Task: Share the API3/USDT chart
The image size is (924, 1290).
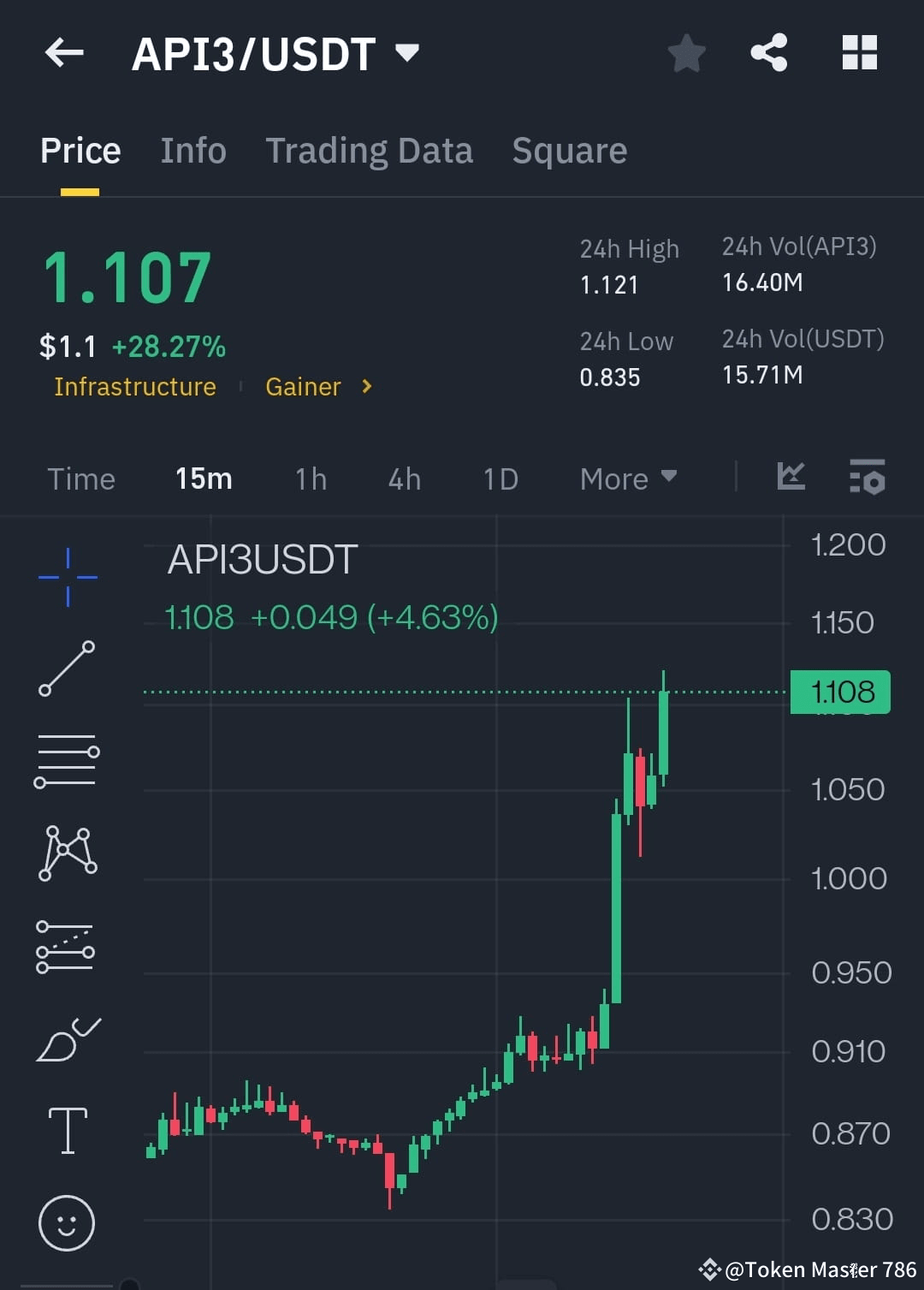Action: click(x=769, y=51)
